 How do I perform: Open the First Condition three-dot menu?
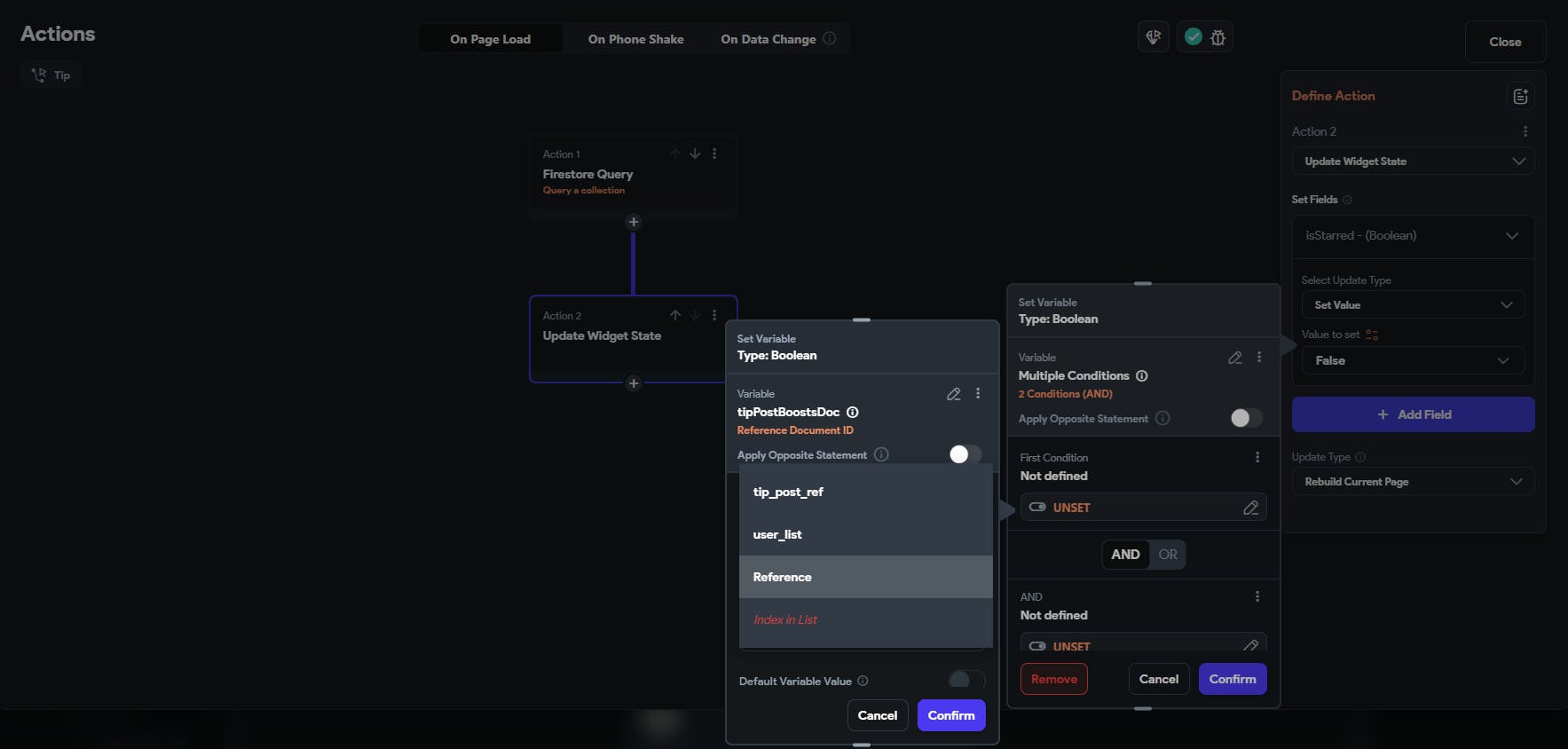tap(1257, 457)
